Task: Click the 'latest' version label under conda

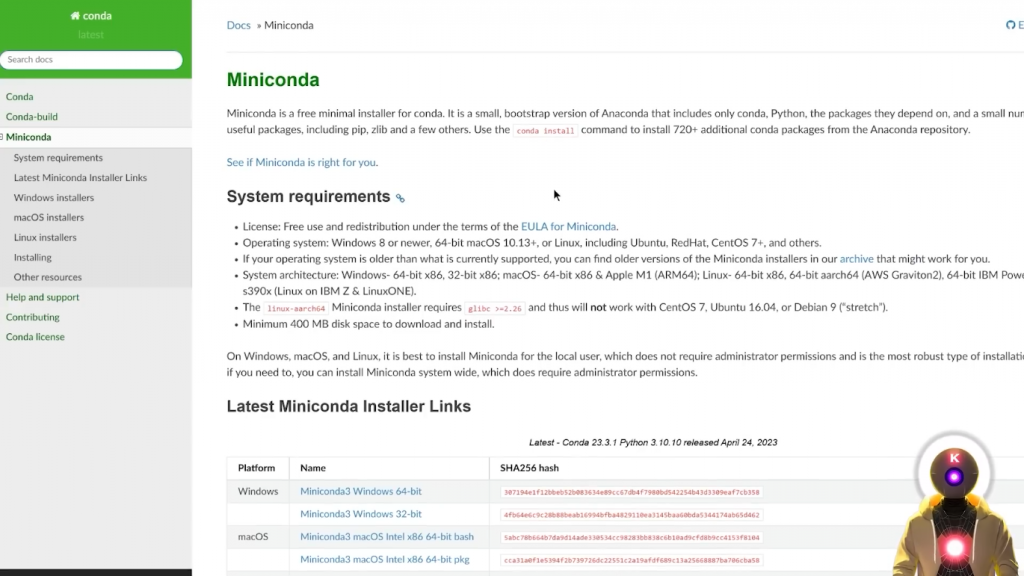Action: (91, 35)
